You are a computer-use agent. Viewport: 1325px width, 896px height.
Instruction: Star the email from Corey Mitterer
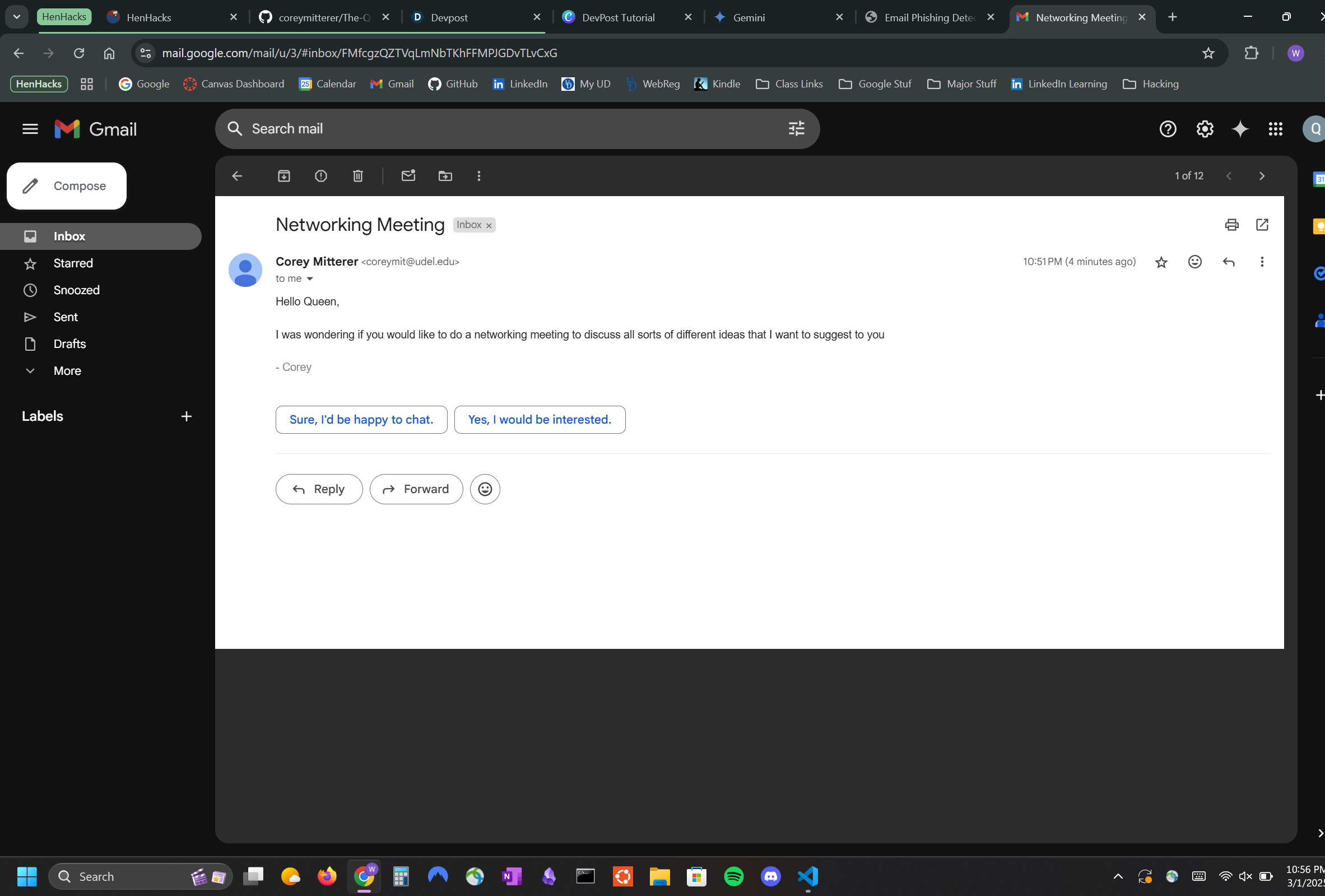(1161, 262)
